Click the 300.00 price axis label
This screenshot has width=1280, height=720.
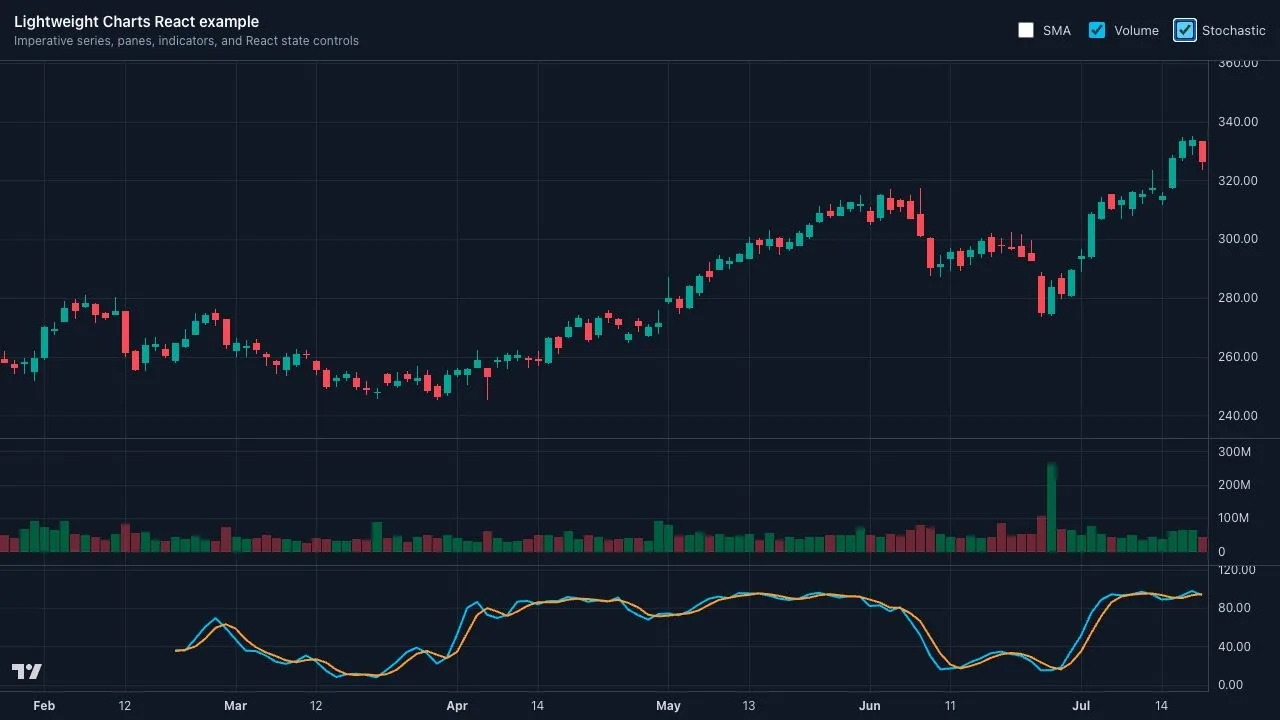(x=1238, y=239)
